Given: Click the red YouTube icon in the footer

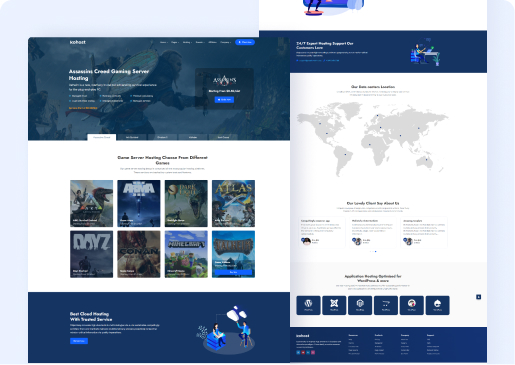Looking at the screenshot, I should (x=303, y=352).
